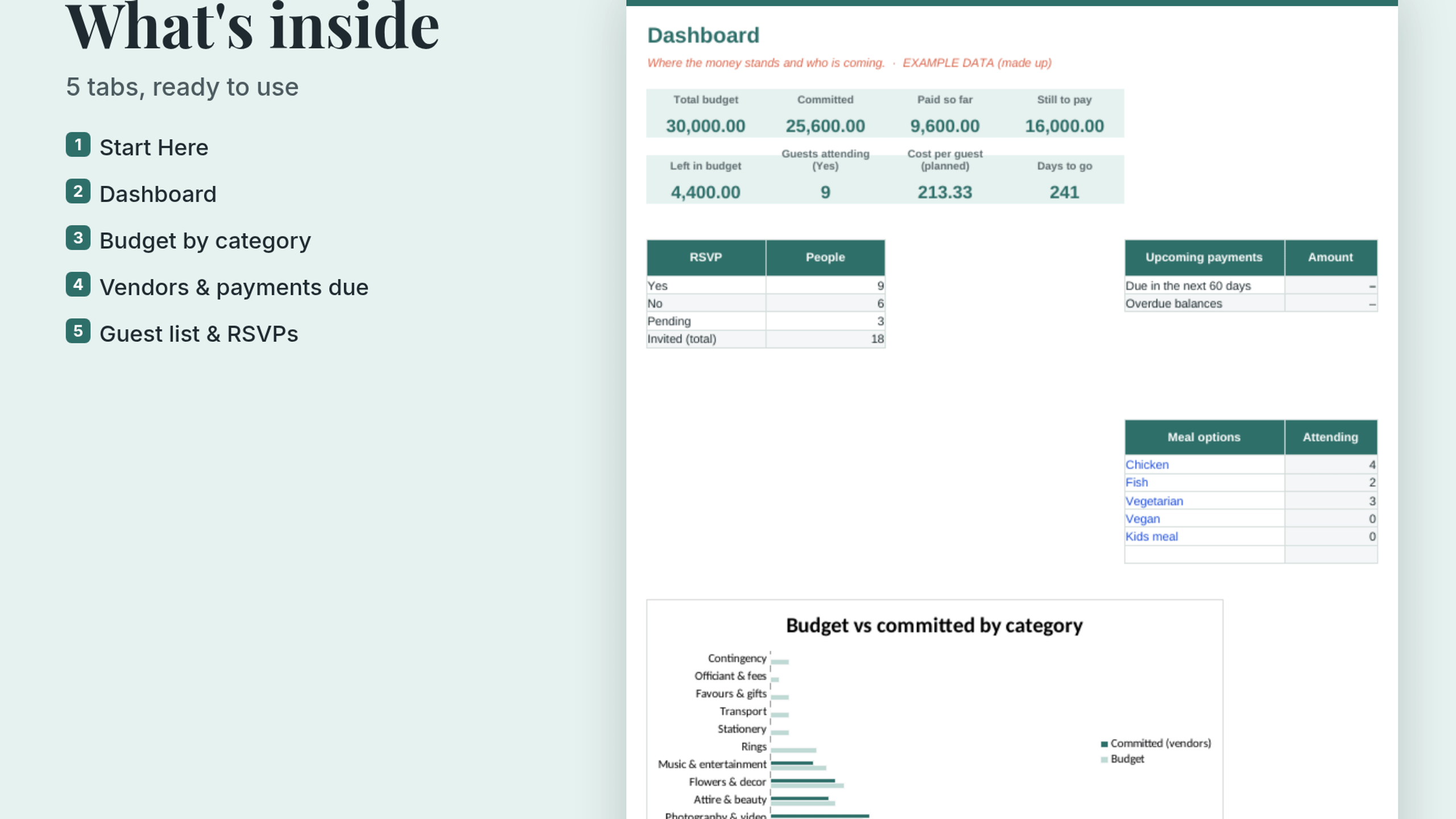Viewport: 1456px width, 819px height.
Task: Click the 'Contingency' chart category label
Action: [737, 658]
